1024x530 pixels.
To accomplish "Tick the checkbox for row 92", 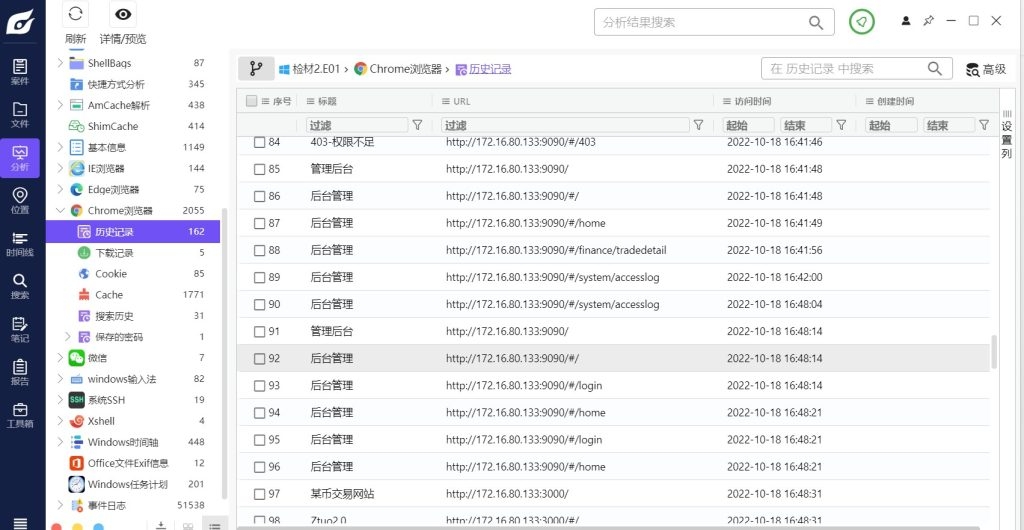I will (260, 358).
